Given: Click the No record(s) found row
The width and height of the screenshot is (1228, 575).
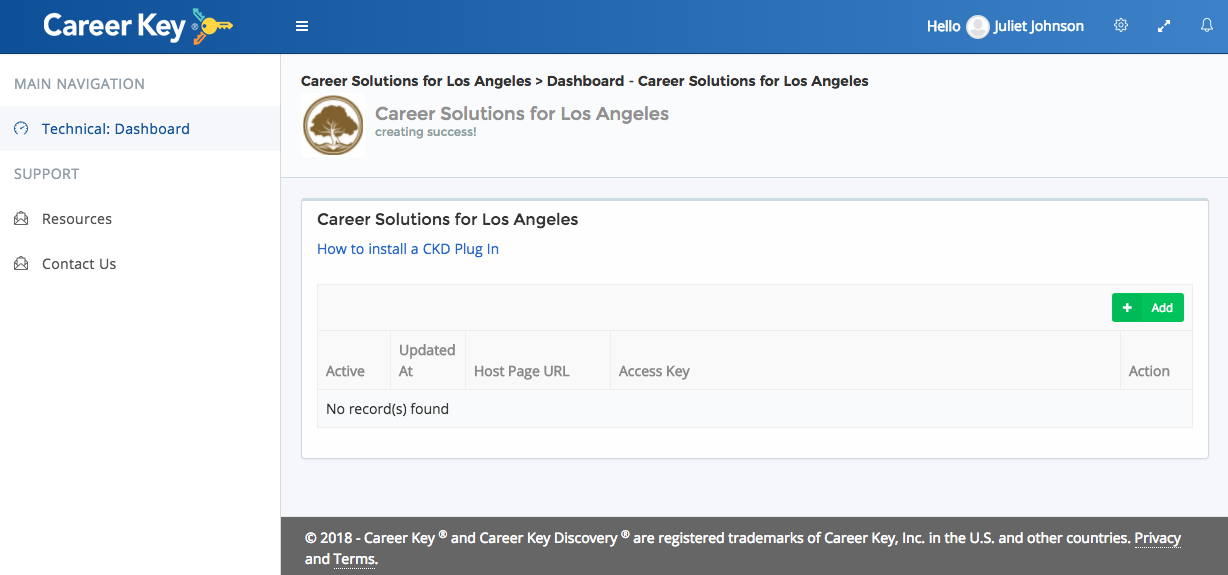Looking at the screenshot, I should pos(755,409).
